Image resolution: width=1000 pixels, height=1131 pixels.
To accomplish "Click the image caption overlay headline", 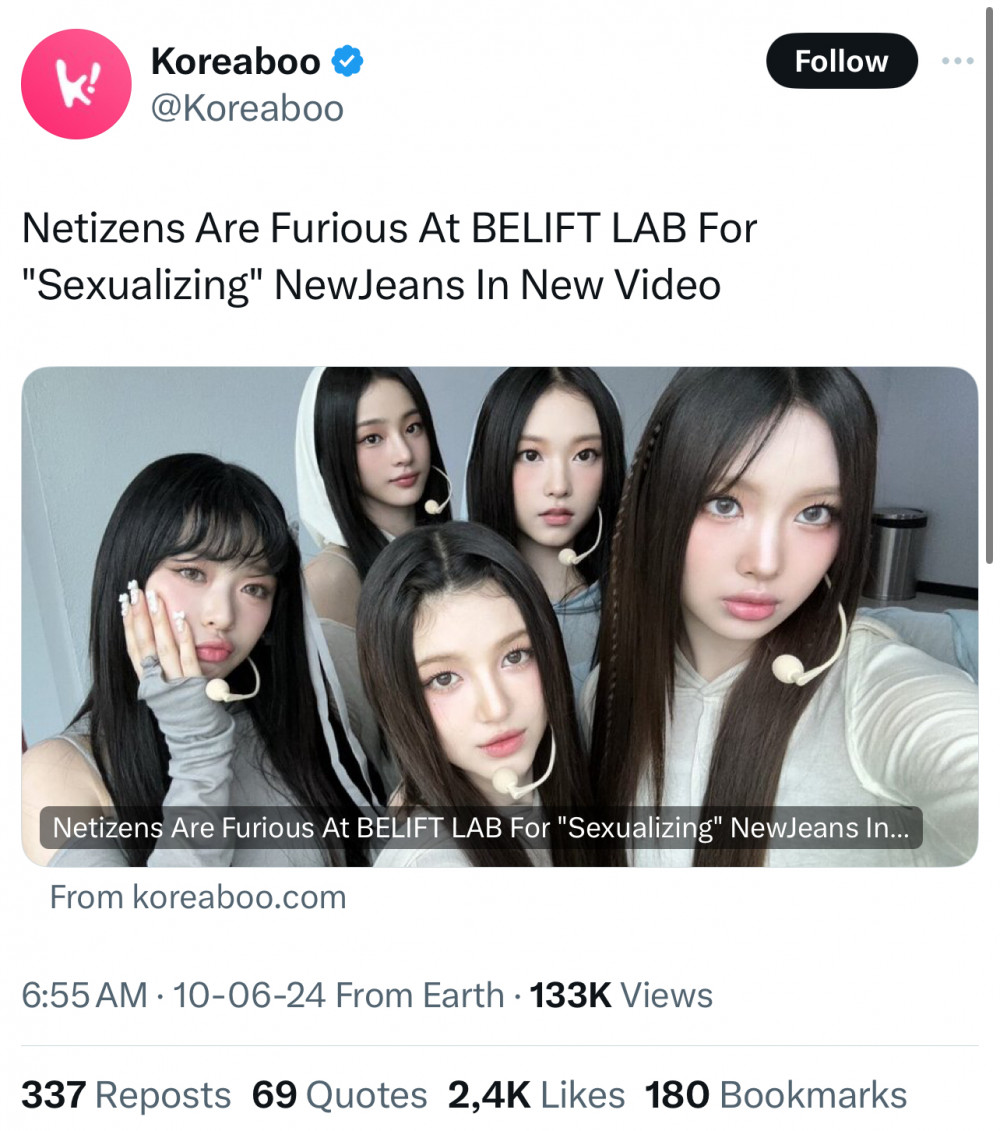I will [481, 827].
